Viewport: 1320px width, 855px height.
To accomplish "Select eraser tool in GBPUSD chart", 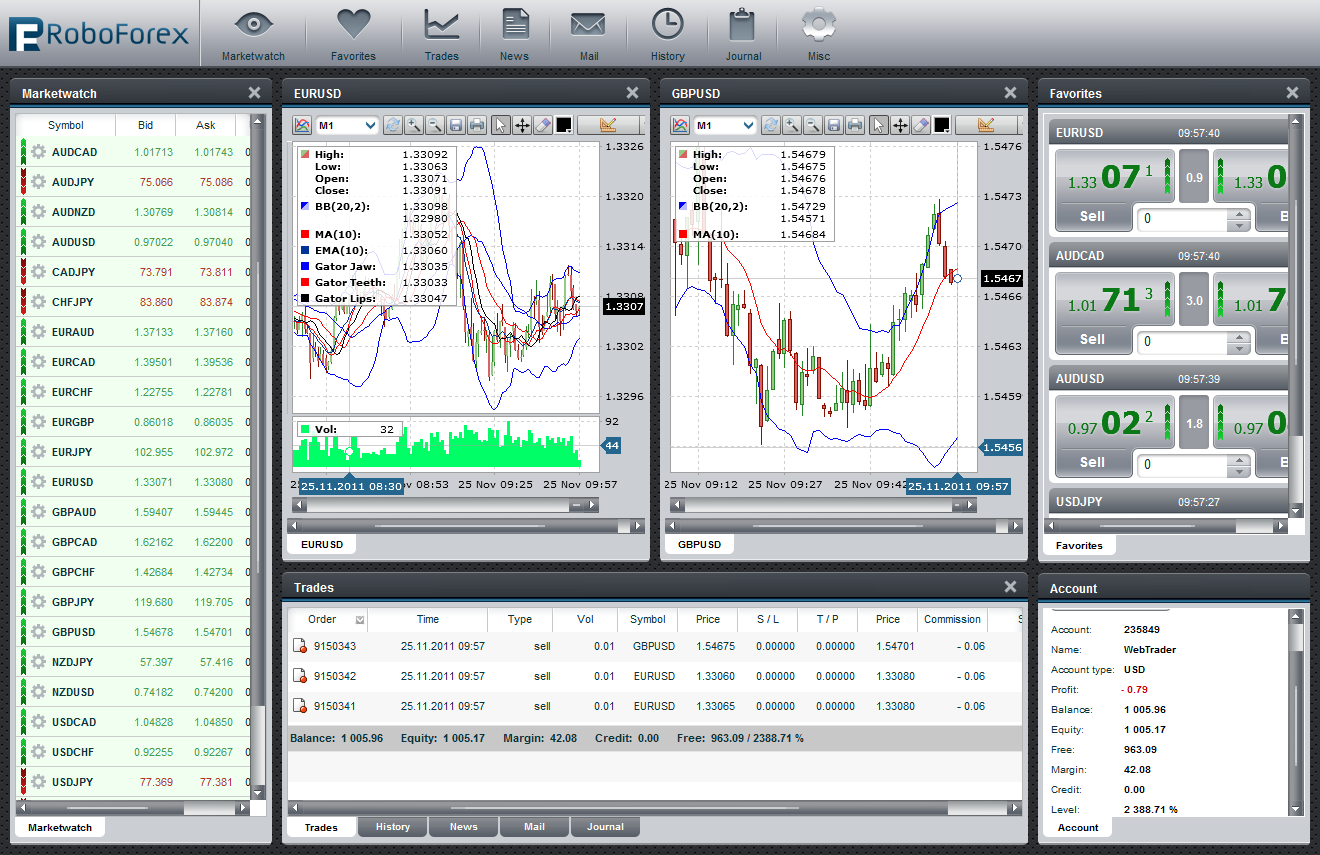I will (921, 125).
